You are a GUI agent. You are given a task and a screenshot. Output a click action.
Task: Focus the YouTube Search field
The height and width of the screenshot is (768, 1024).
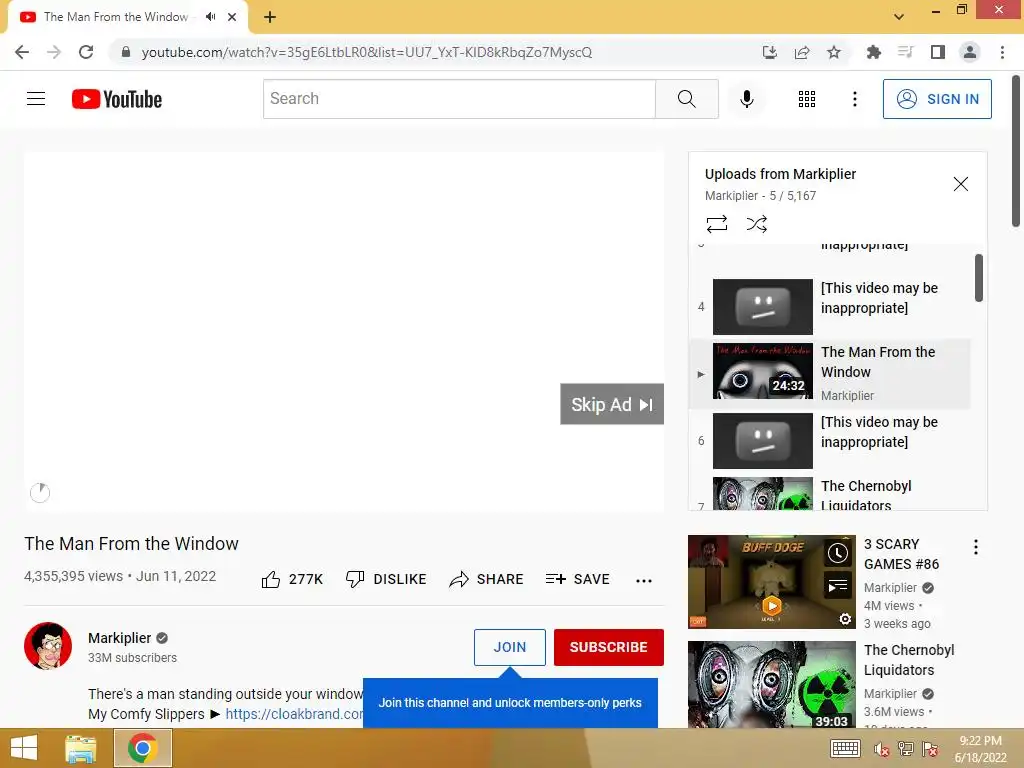point(459,99)
